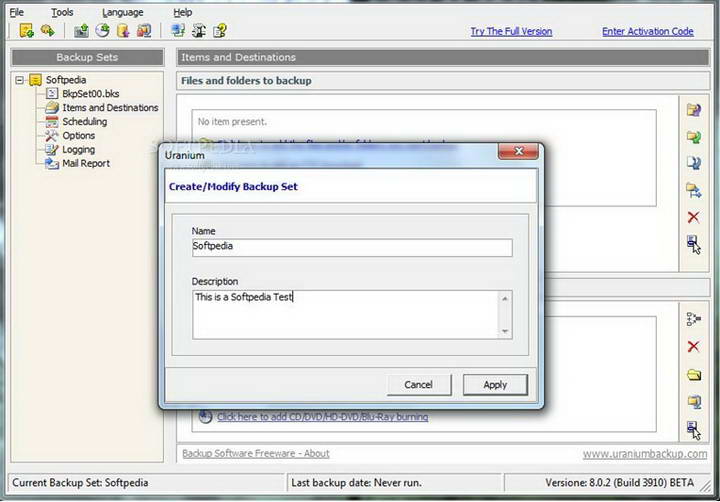Image resolution: width=720 pixels, height=502 pixels.
Task: Open the Logging tree entry
Action: [x=79, y=150]
